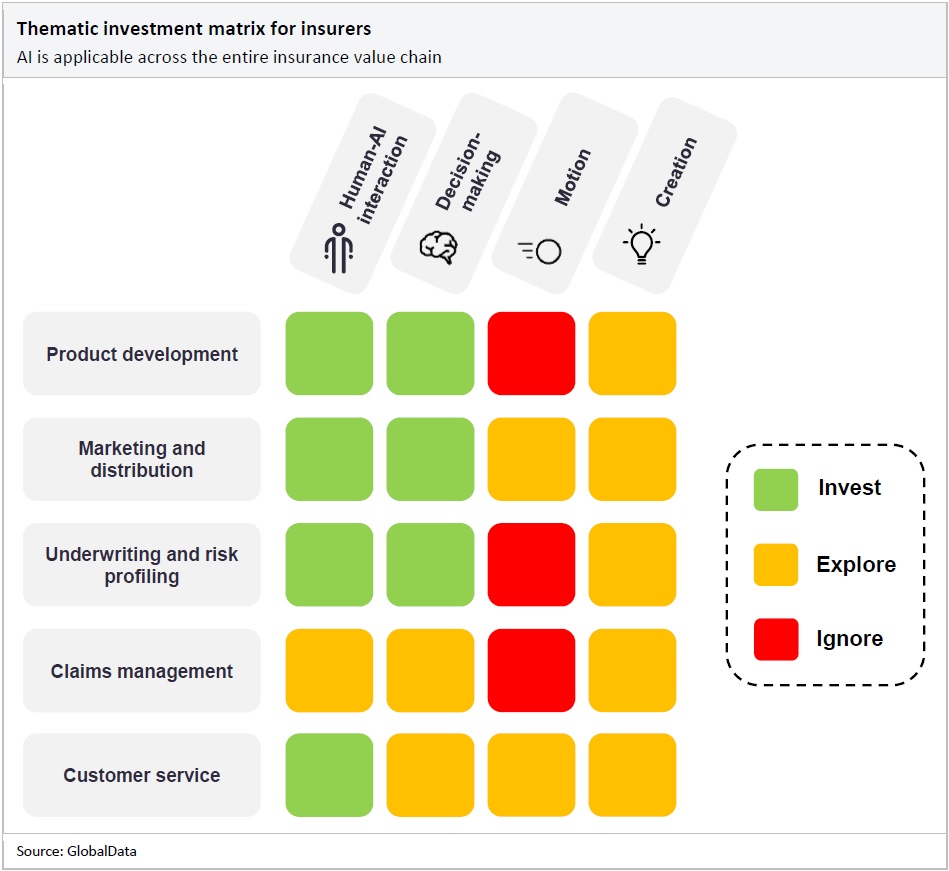This screenshot has height=871, width=949.
Task: Click the green Invest legend swatch
Action: 776,489
